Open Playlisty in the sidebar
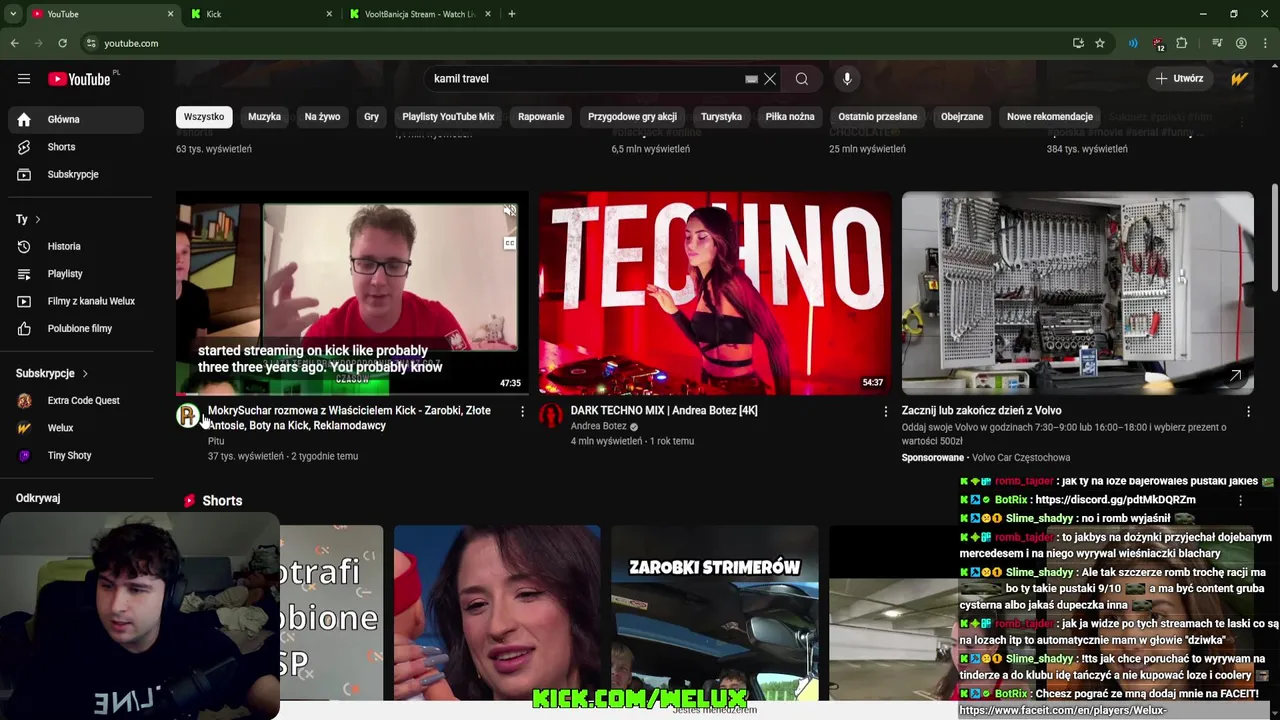Image resolution: width=1280 pixels, height=720 pixels. pos(76,273)
